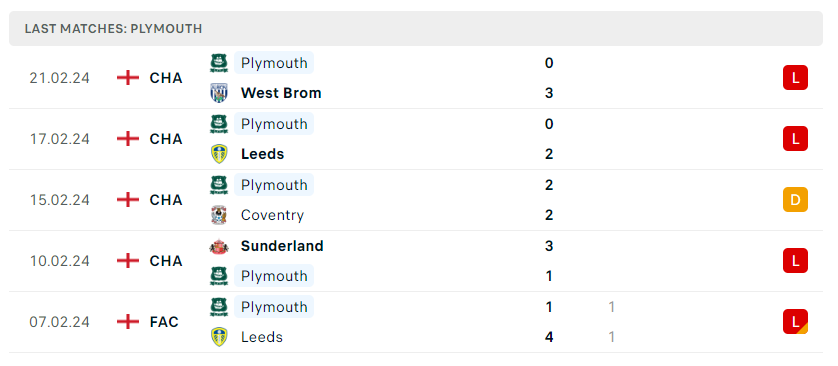The height and width of the screenshot is (366, 838).
Task: Open West Brom team link
Action: click(x=281, y=93)
